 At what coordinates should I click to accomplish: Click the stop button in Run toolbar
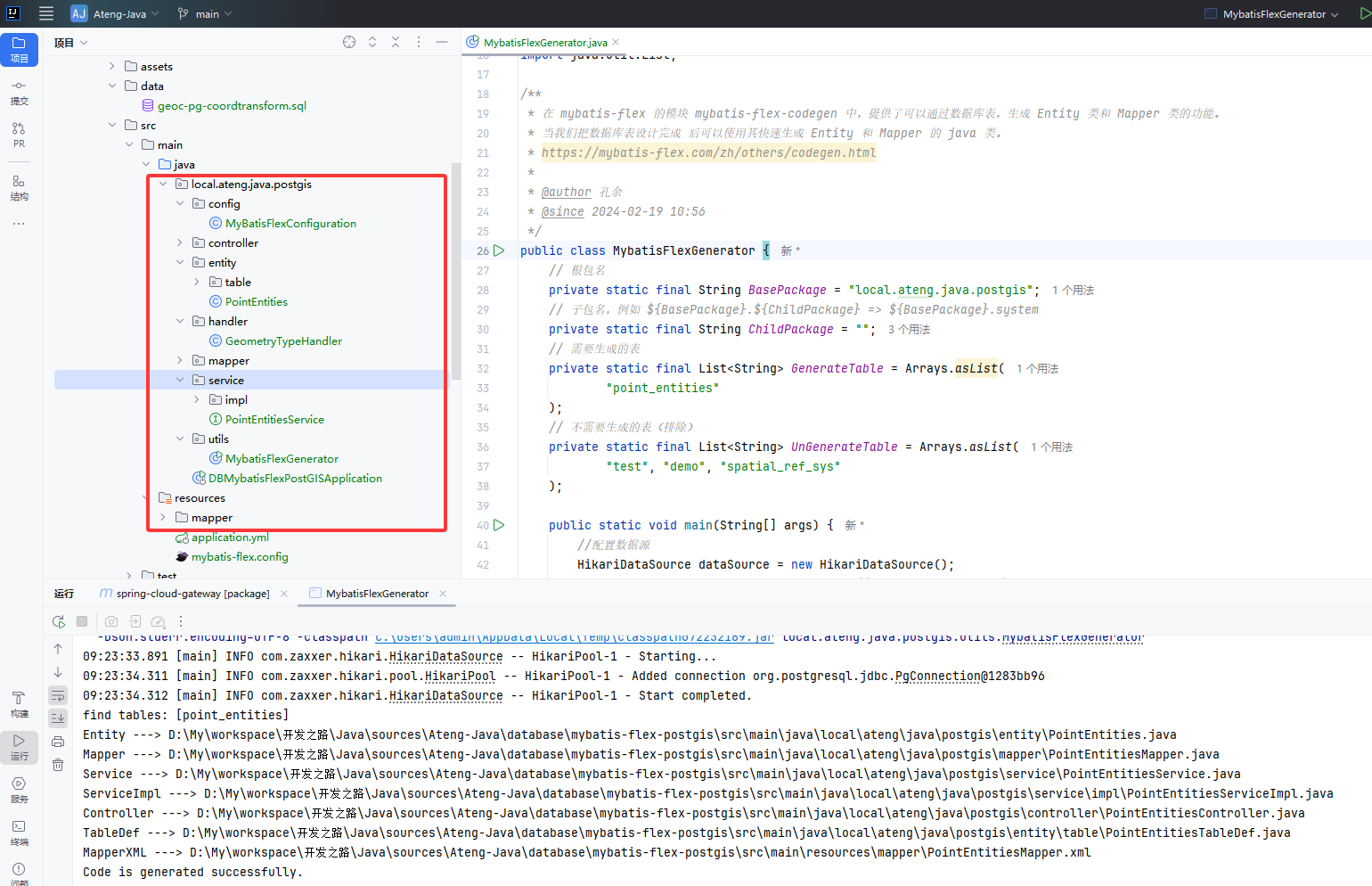(82, 621)
